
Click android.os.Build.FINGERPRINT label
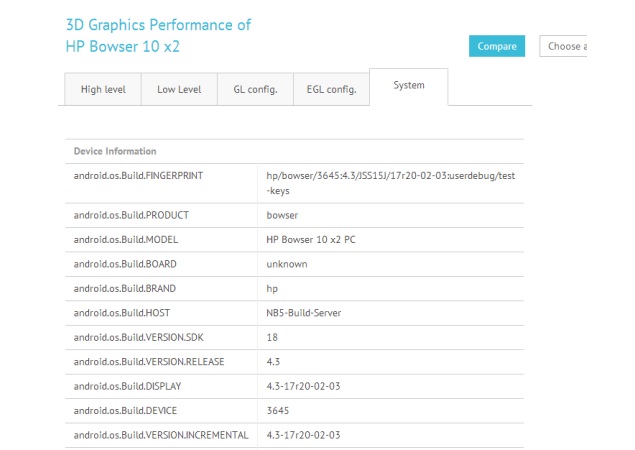138,176
